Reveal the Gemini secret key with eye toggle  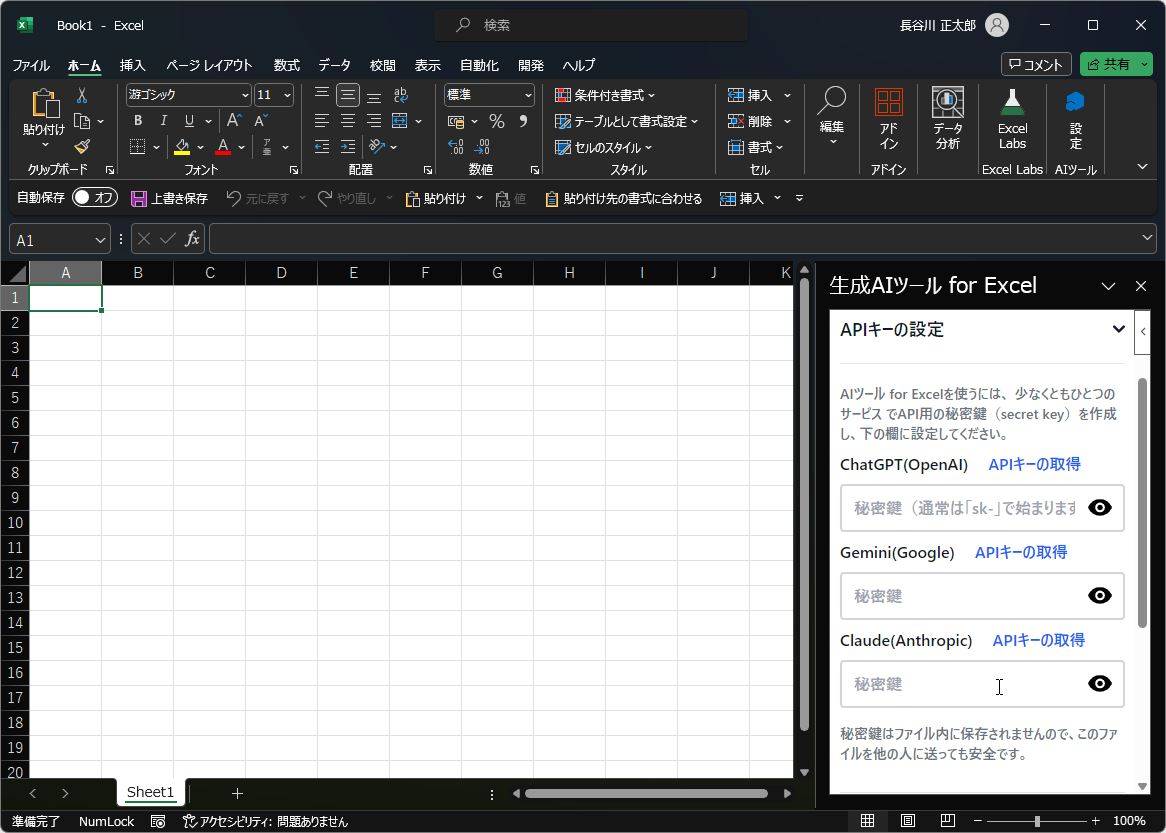click(1100, 596)
